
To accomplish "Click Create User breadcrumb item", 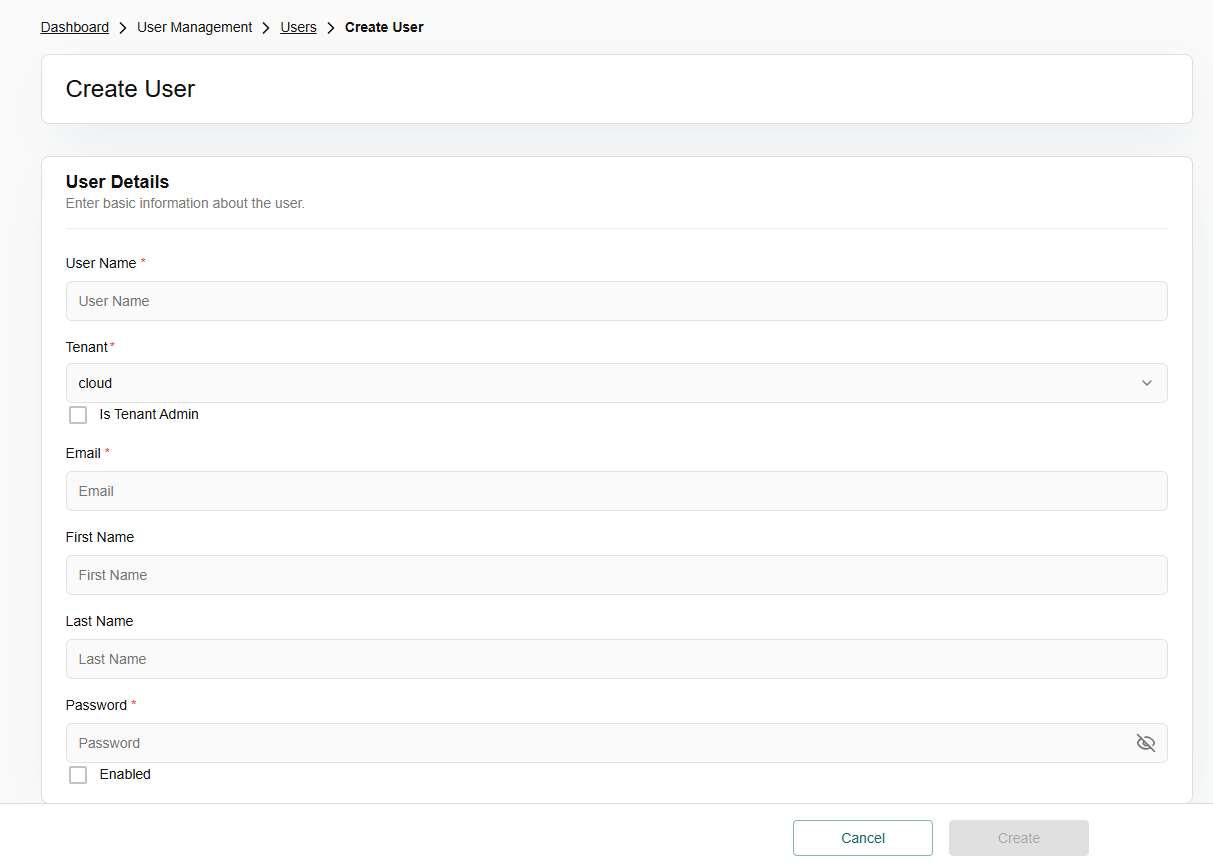I will [x=384, y=28].
